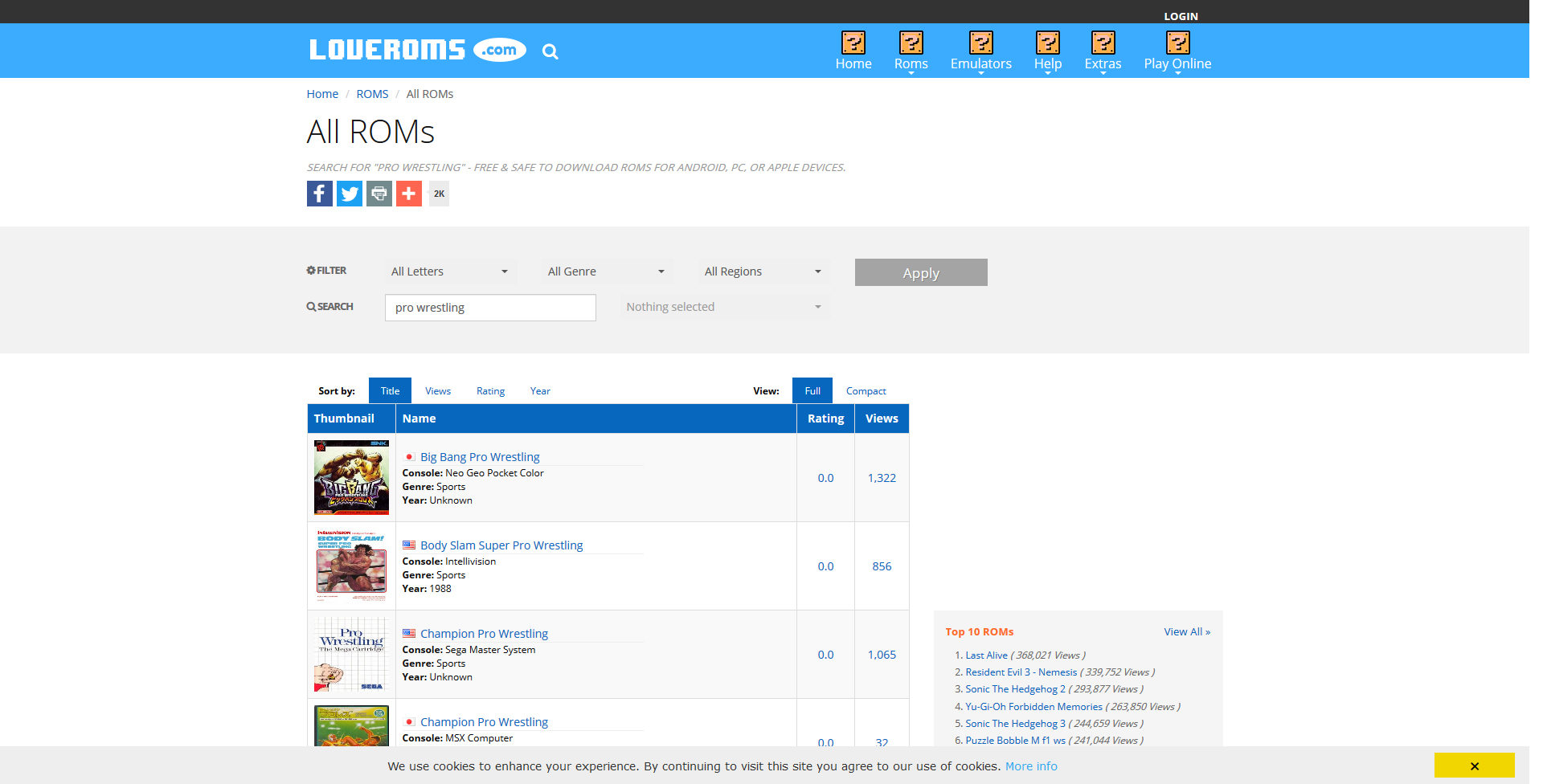1543x784 pixels.
Task: Sort results by Title
Action: tap(390, 391)
